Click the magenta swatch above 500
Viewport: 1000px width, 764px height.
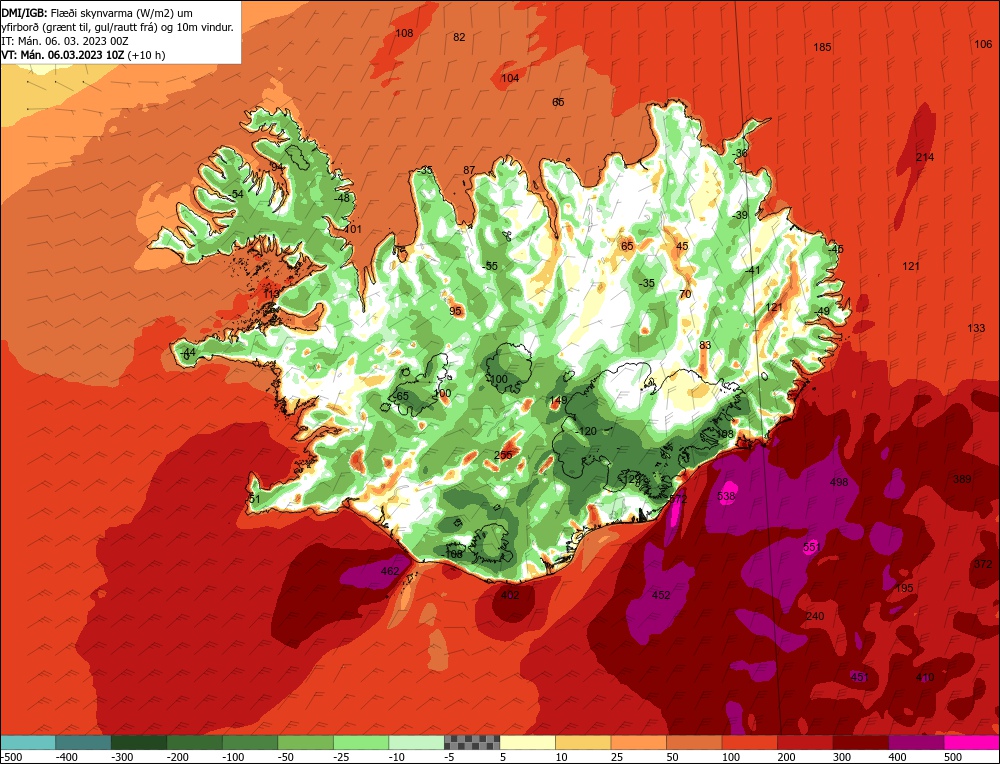click(x=971, y=742)
